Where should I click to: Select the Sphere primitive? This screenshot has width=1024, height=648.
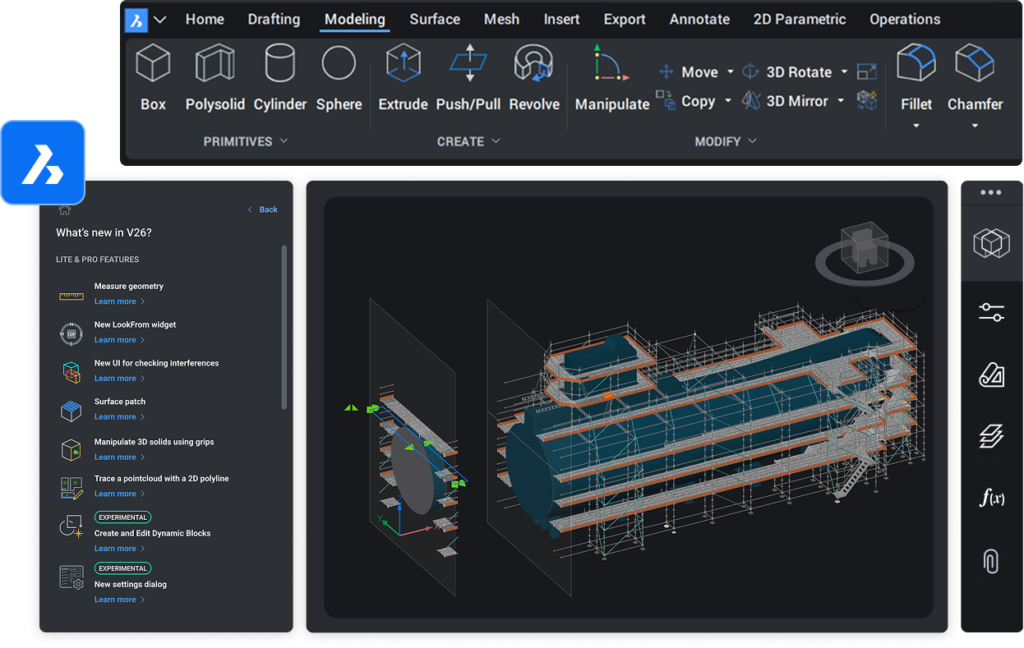click(338, 77)
